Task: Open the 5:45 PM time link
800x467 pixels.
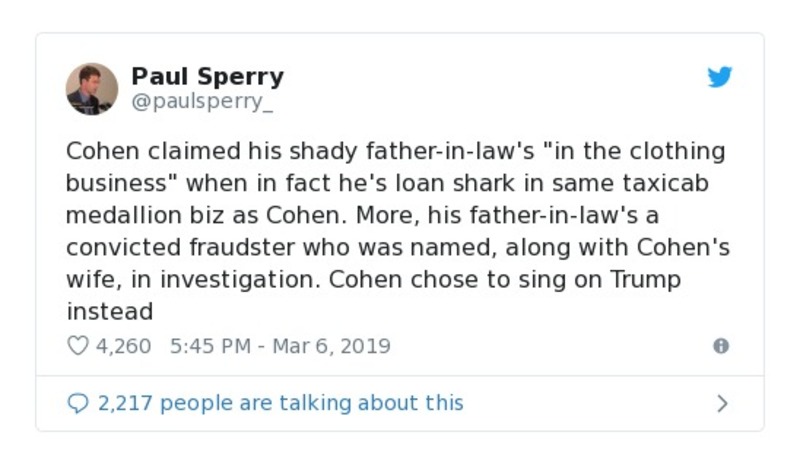Action: click(x=213, y=346)
